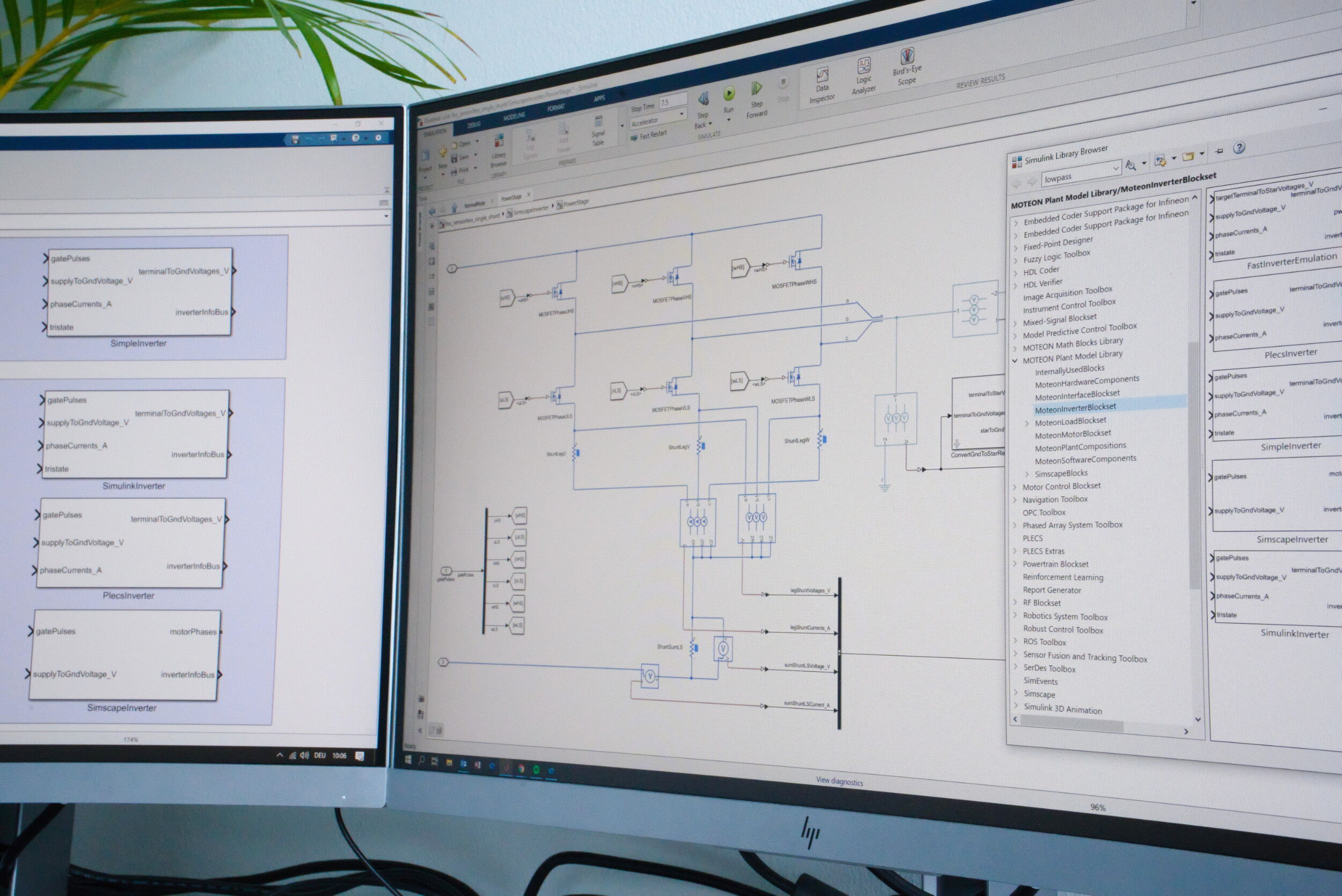1342x896 pixels.
Task: Expand the Fuzzy Logic Toolbox node
Action: [1016, 260]
